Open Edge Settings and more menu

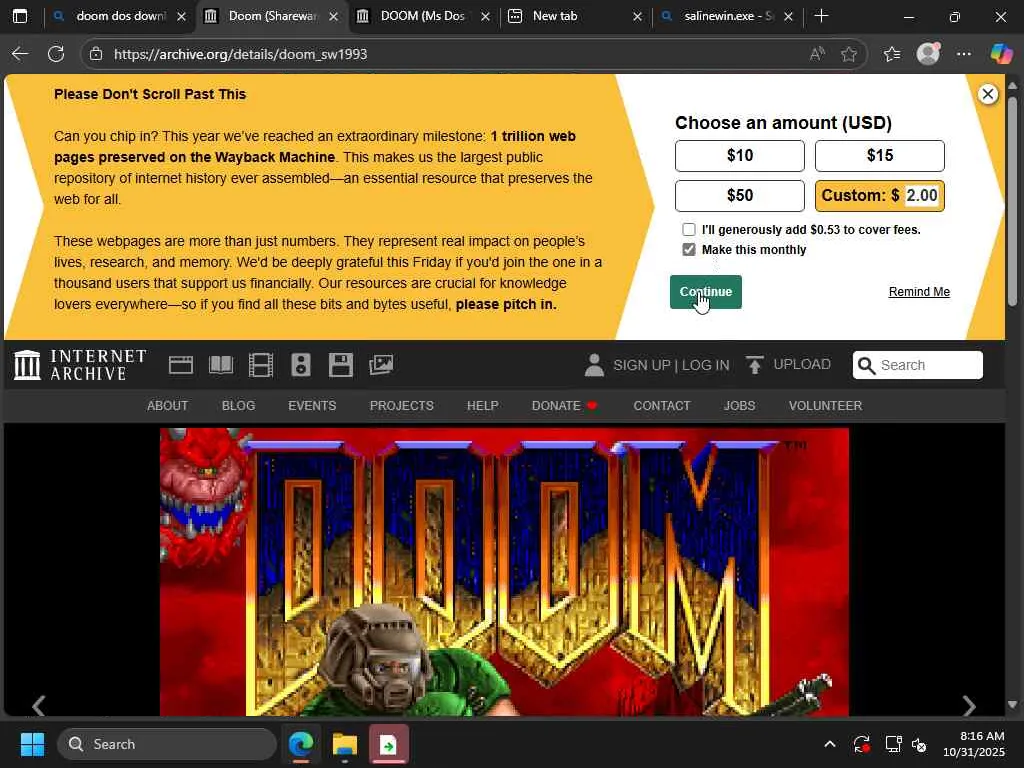point(964,54)
